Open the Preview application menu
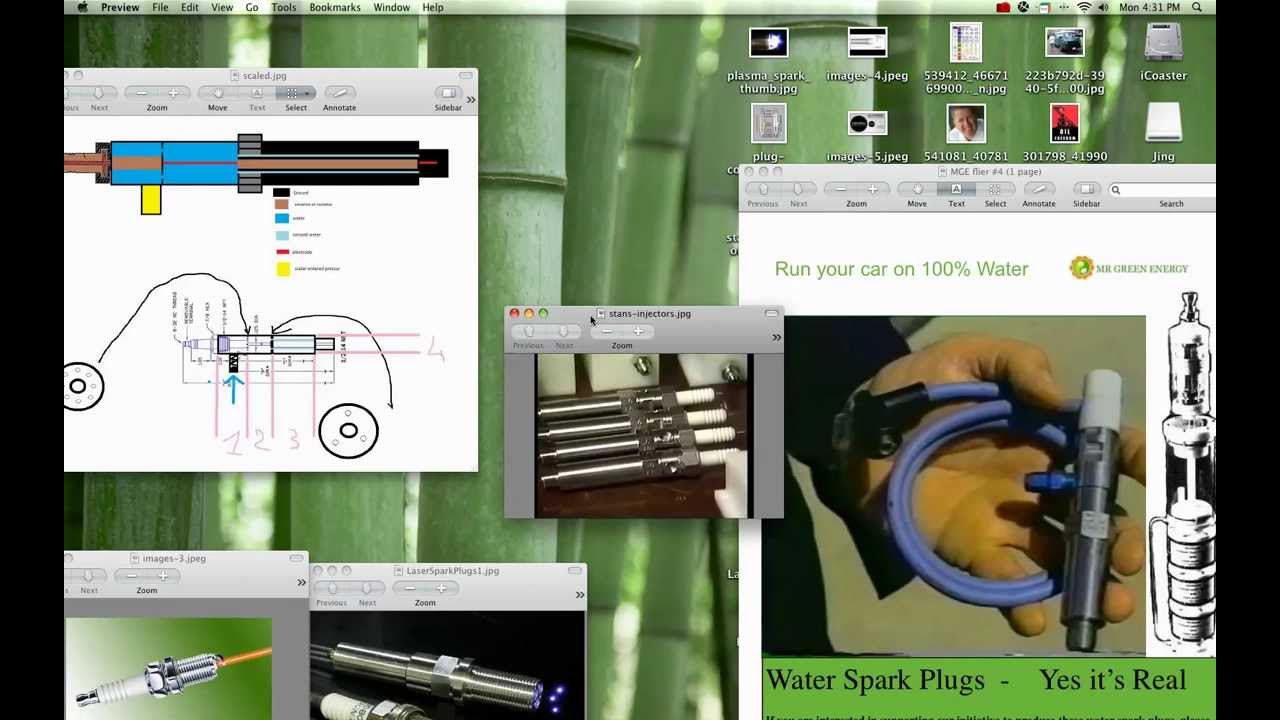 coord(120,8)
